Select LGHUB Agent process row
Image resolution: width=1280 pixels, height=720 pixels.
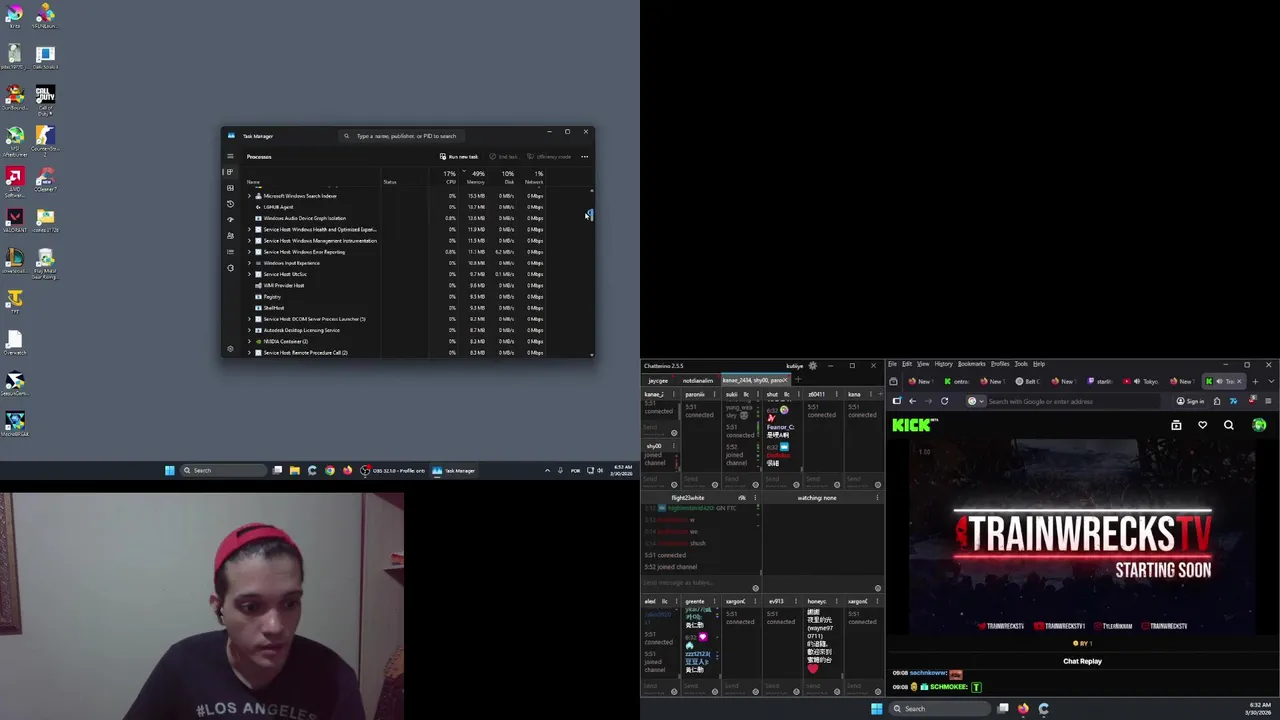(395, 207)
